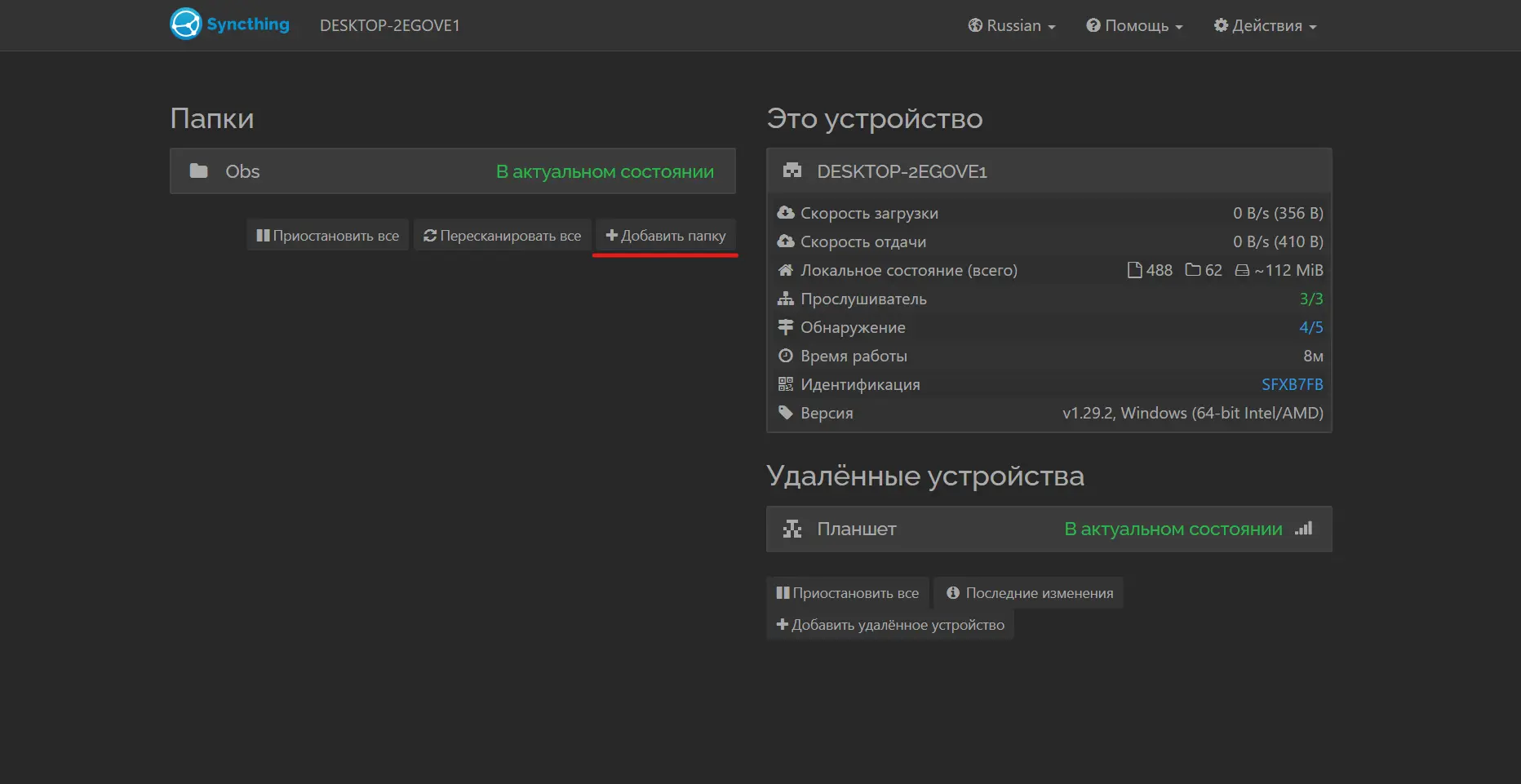This screenshot has width=1521, height=784.
Task: Click the Добавить папку button
Action: tap(665, 235)
